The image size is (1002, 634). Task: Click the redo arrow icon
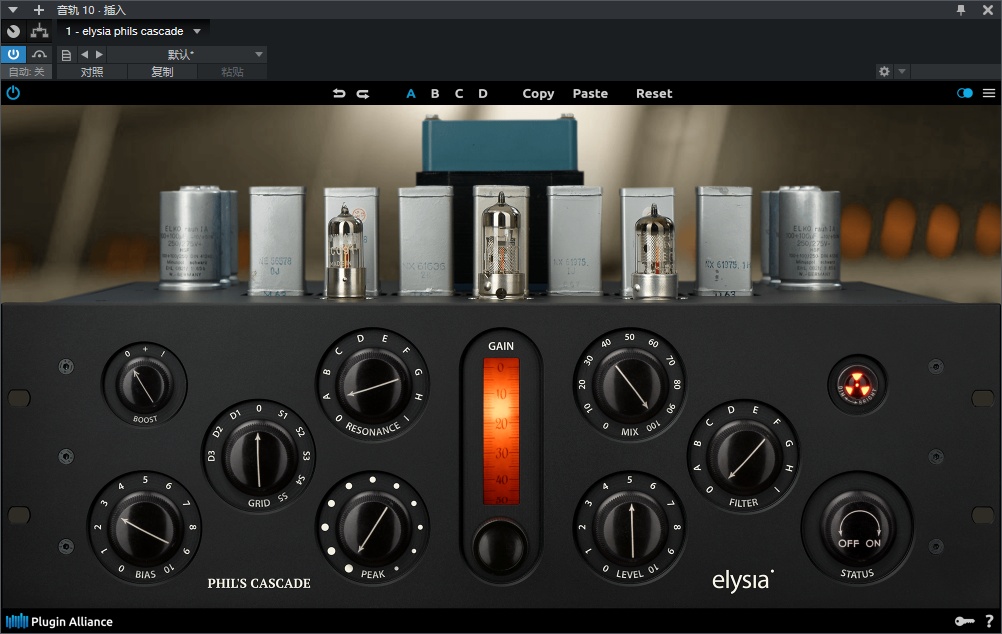coord(363,94)
